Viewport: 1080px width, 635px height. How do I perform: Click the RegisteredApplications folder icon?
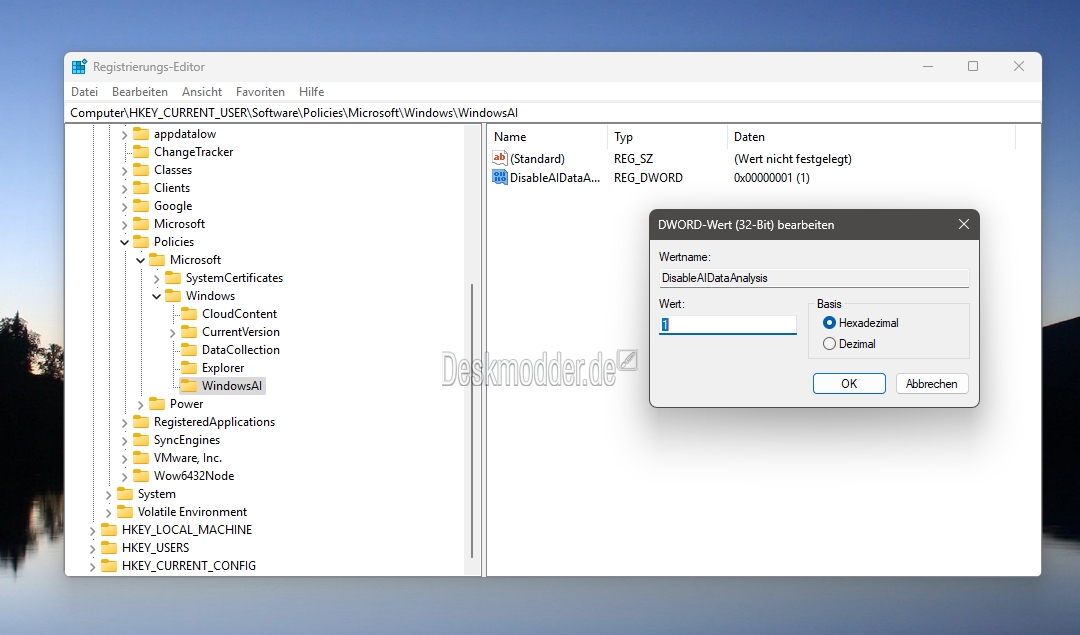tap(141, 421)
